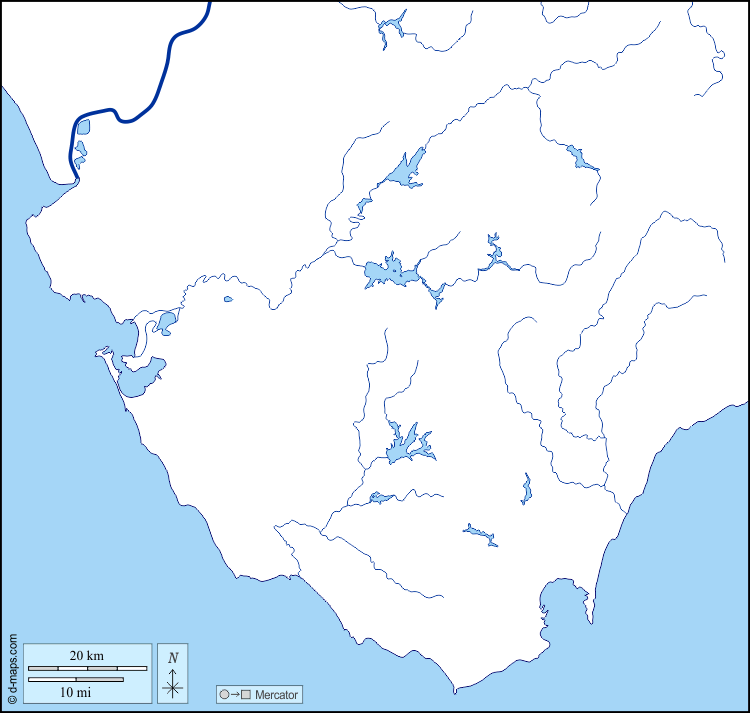Click the narrow peninsula spit on the west coast
The width and height of the screenshot is (750, 713).
coord(103,352)
